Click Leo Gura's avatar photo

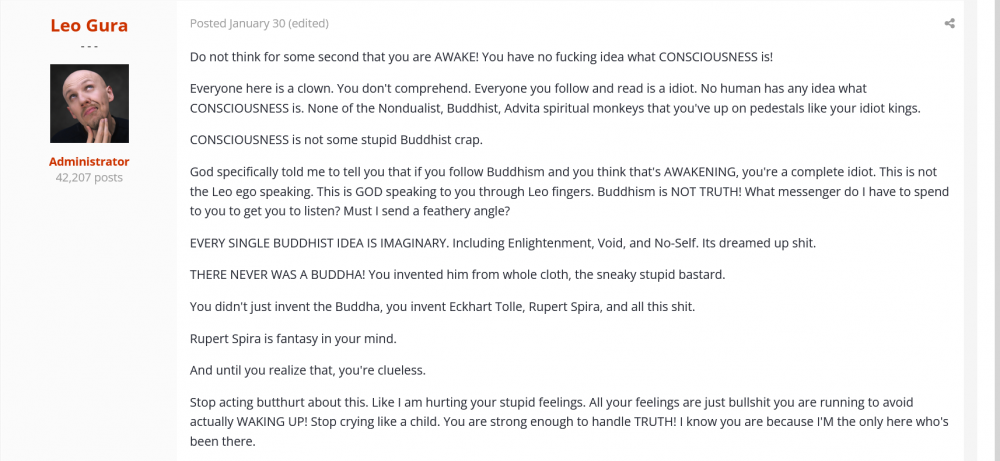89,103
